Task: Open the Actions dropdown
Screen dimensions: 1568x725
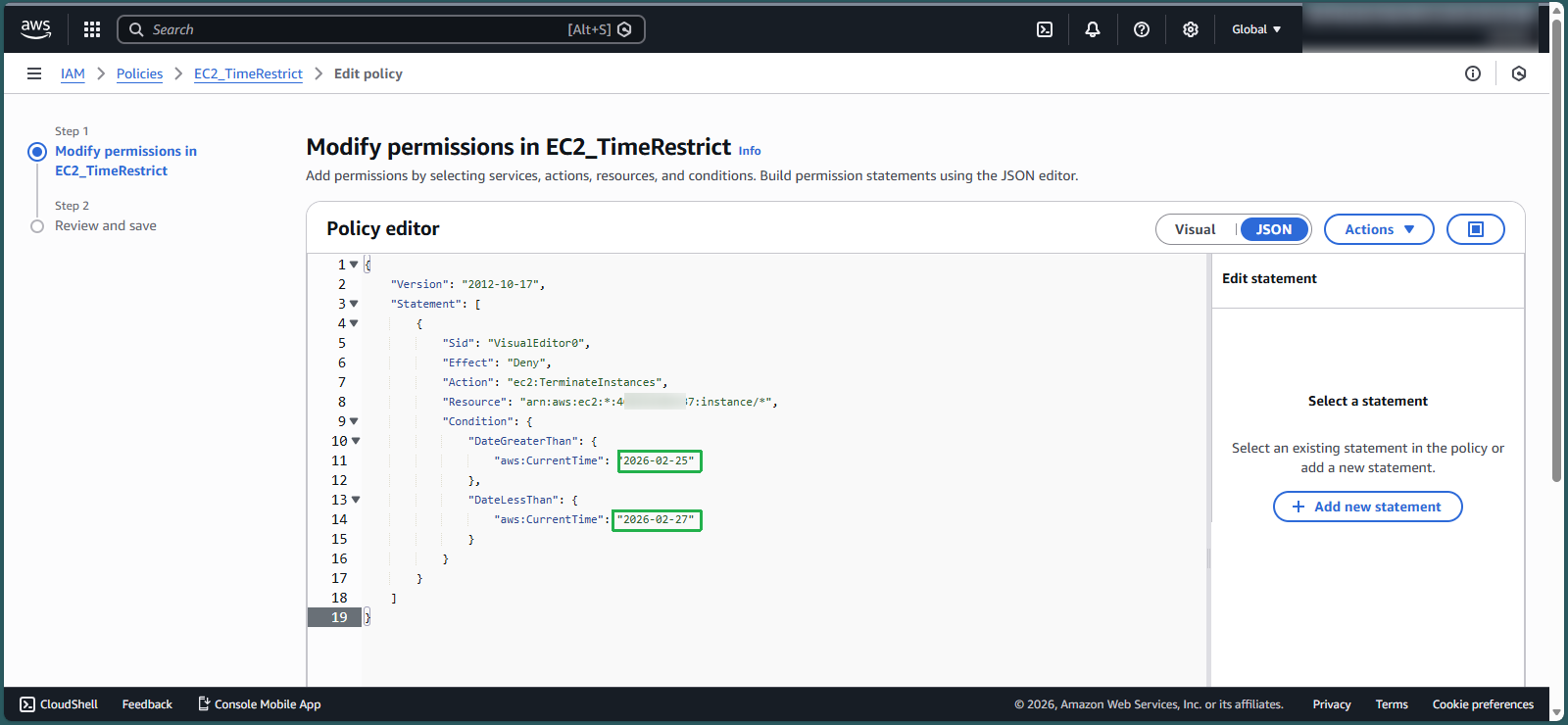Action: tap(1379, 229)
